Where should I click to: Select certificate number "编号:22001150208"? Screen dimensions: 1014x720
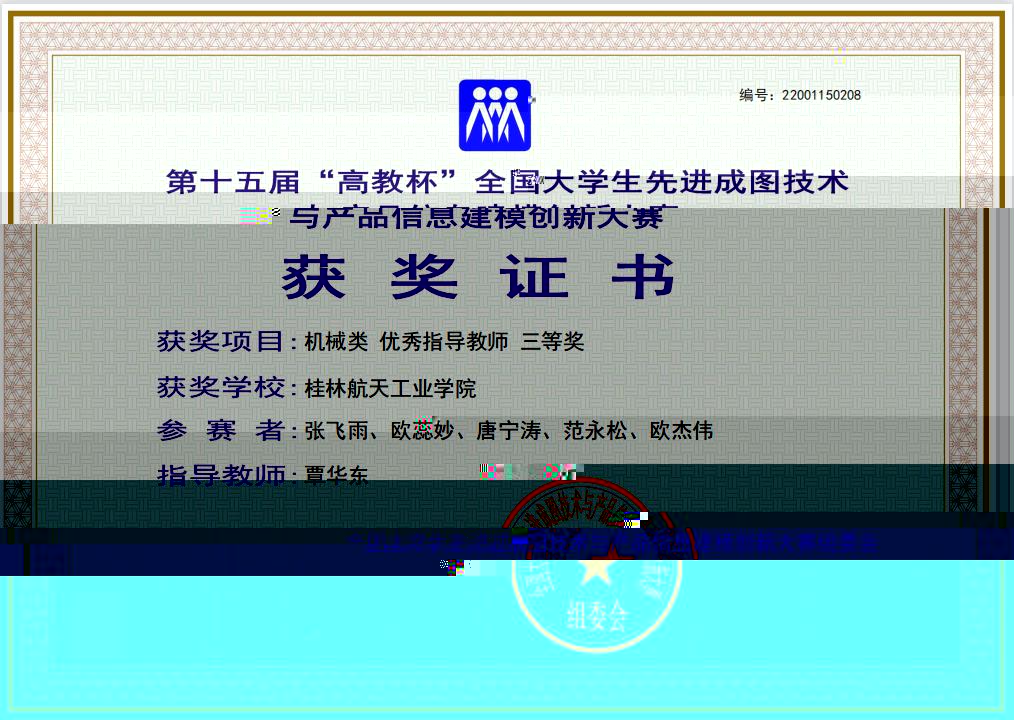[x=800, y=95]
